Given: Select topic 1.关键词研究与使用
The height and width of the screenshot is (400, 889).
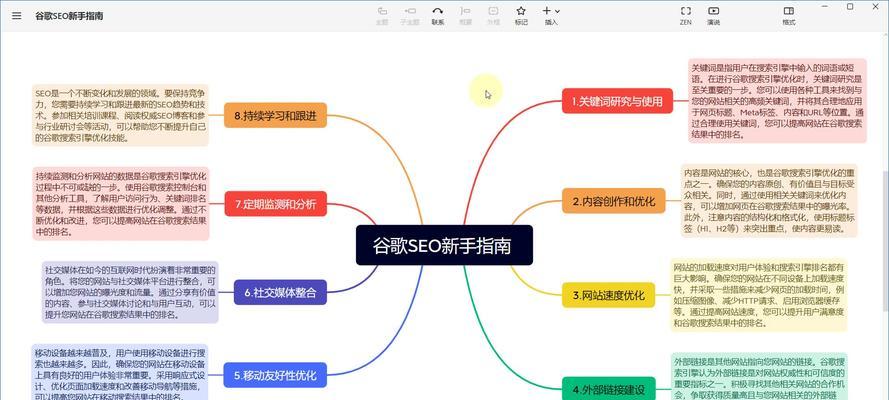Looking at the screenshot, I should [617, 101].
